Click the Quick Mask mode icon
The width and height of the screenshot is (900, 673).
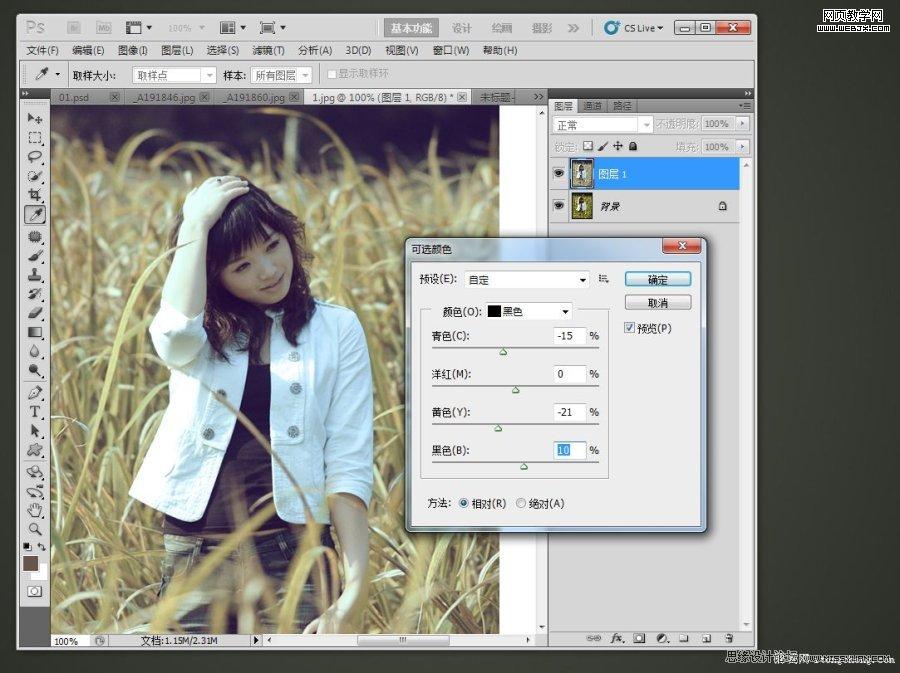[x=34, y=591]
